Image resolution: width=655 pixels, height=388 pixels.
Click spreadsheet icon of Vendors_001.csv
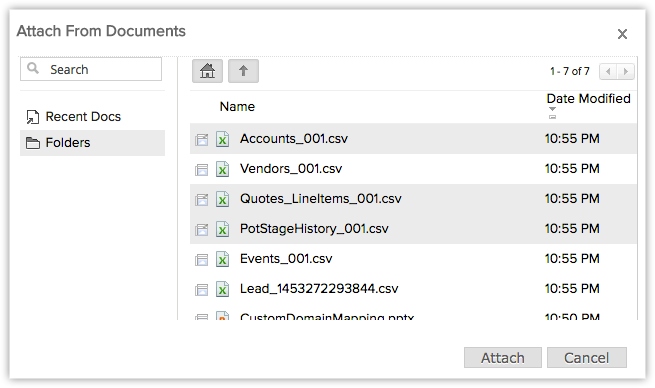coord(222,169)
